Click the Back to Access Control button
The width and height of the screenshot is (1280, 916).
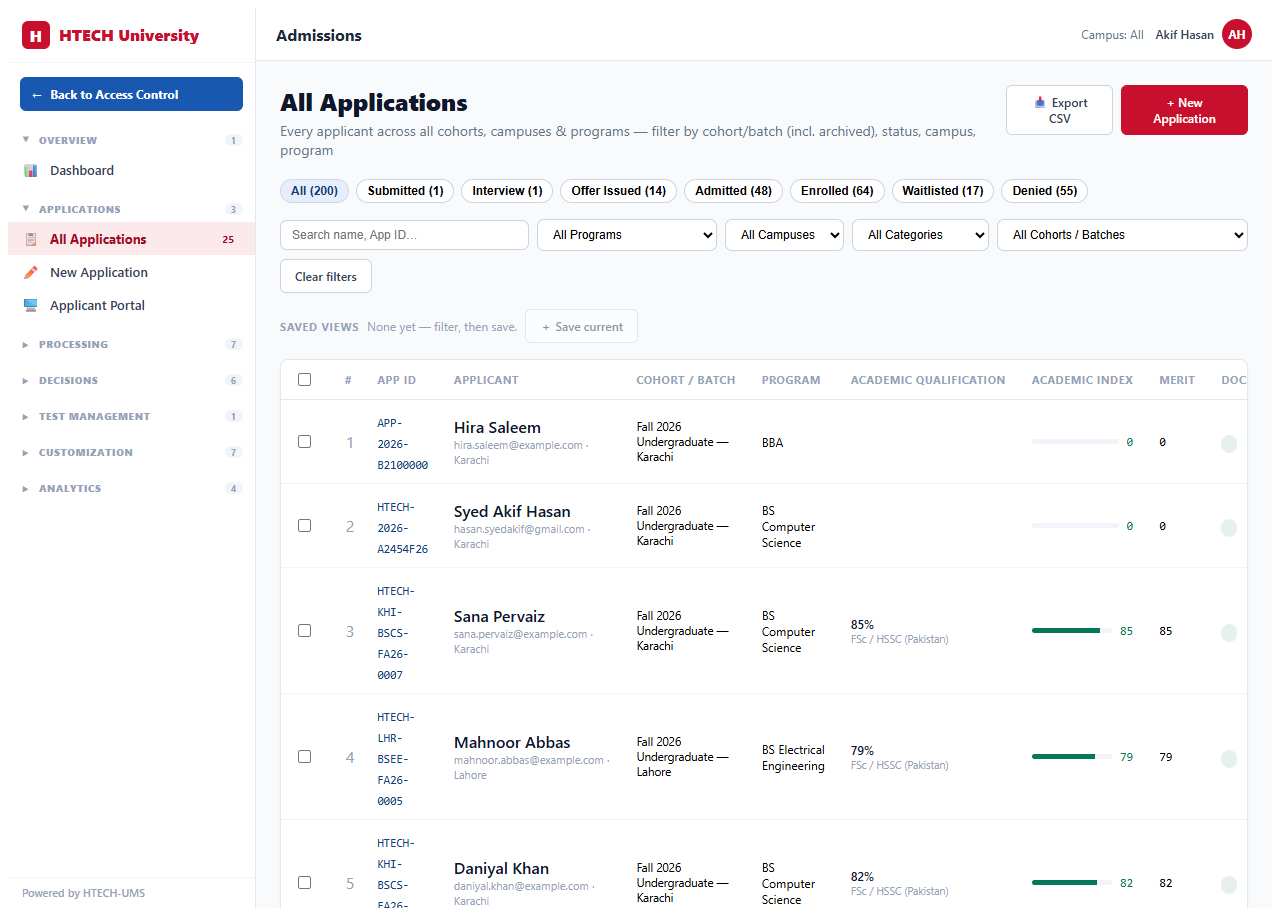coord(131,94)
